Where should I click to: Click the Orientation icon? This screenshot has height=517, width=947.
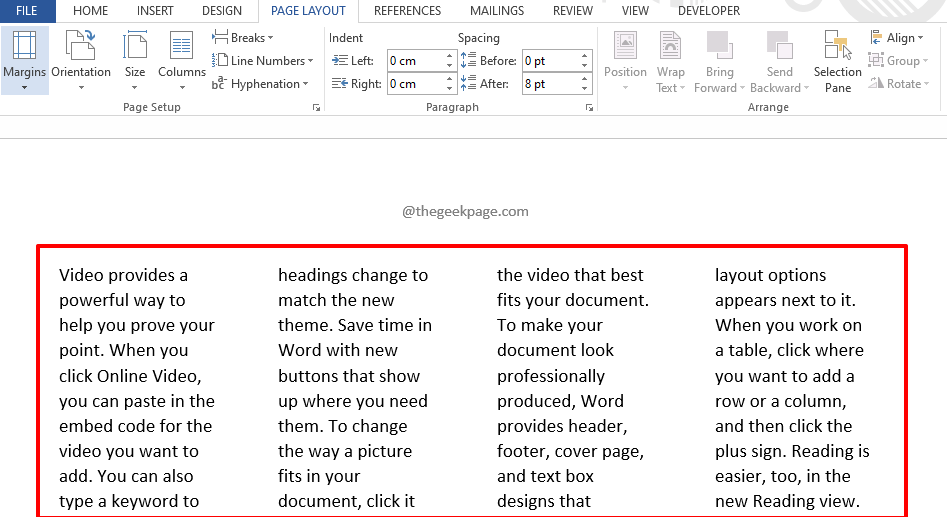(x=81, y=46)
